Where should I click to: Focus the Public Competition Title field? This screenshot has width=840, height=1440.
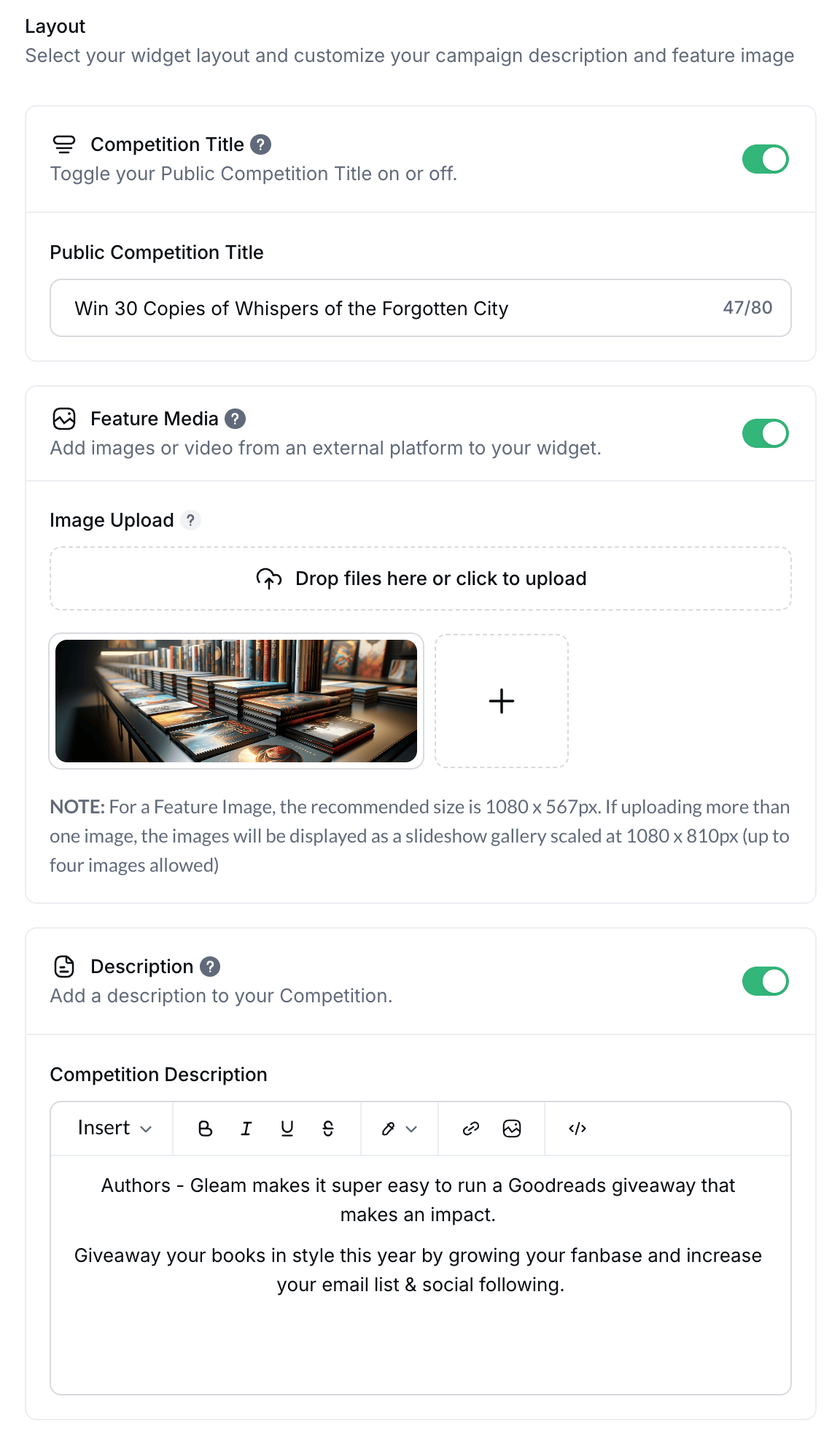(421, 308)
